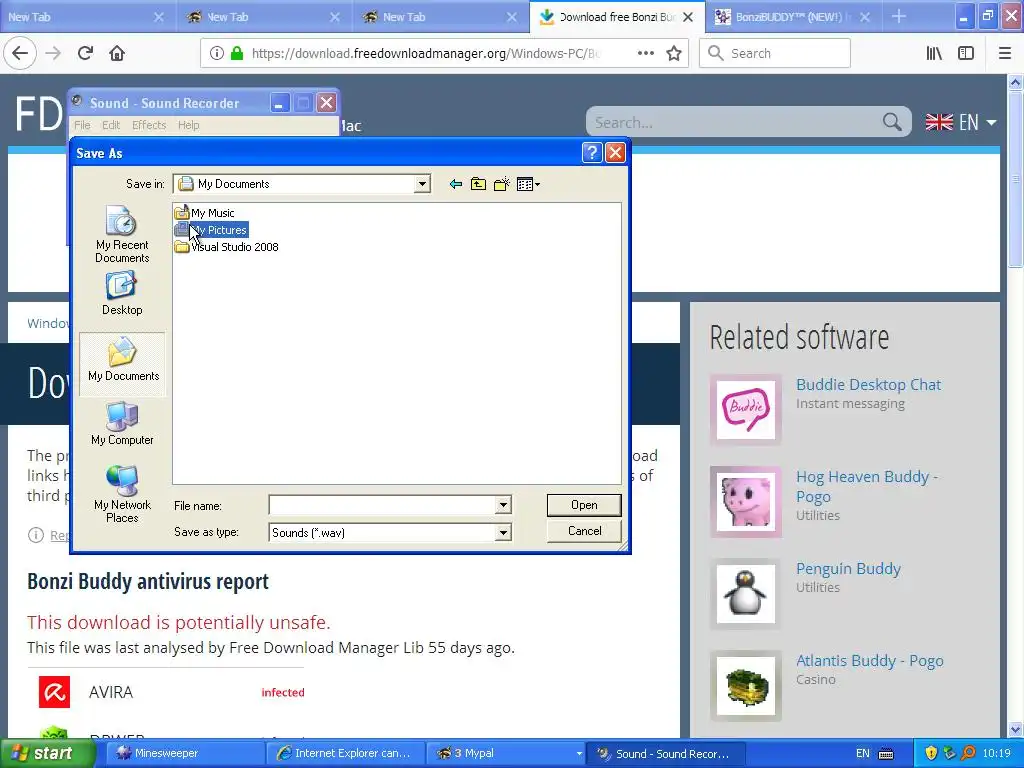This screenshot has height=768, width=1024.
Task: Open the Windows start menu
Action: click(x=47, y=753)
